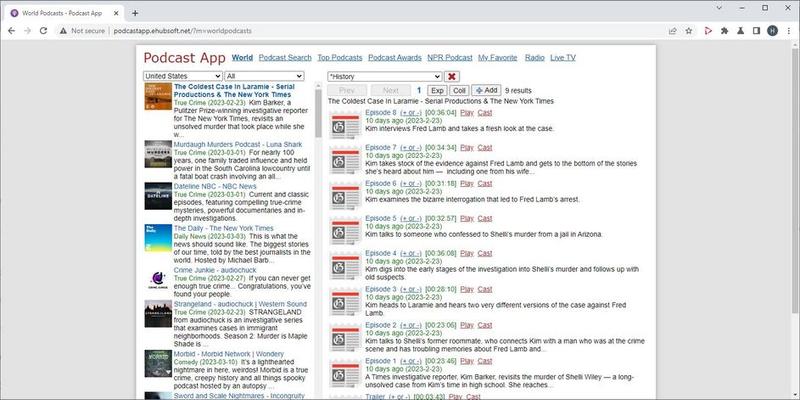This screenshot has width=800, height=400.
Task: Open the Podcast Awards tab
Action: pos(395,58)
